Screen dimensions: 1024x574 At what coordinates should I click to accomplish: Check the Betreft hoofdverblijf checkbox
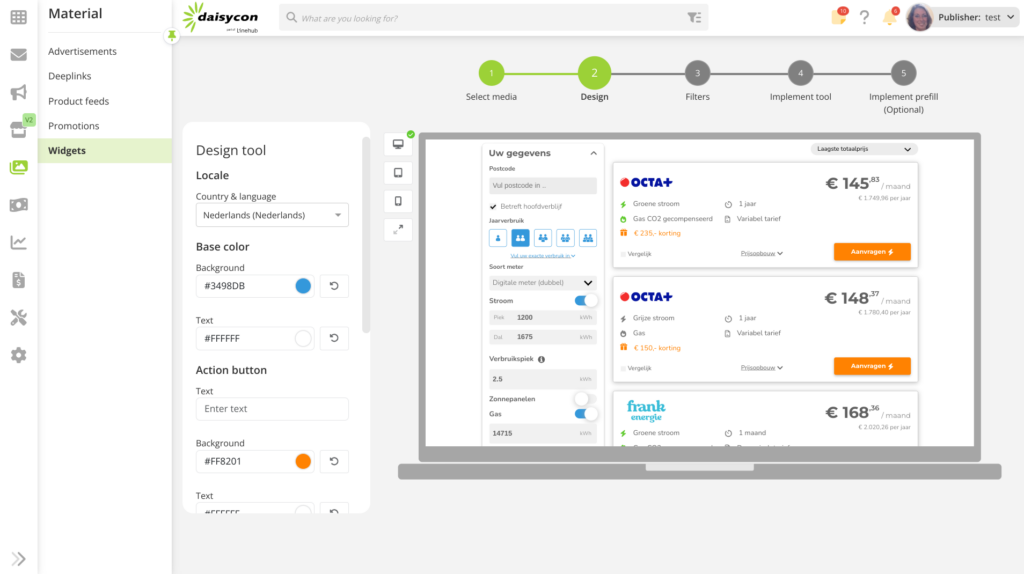493,206
